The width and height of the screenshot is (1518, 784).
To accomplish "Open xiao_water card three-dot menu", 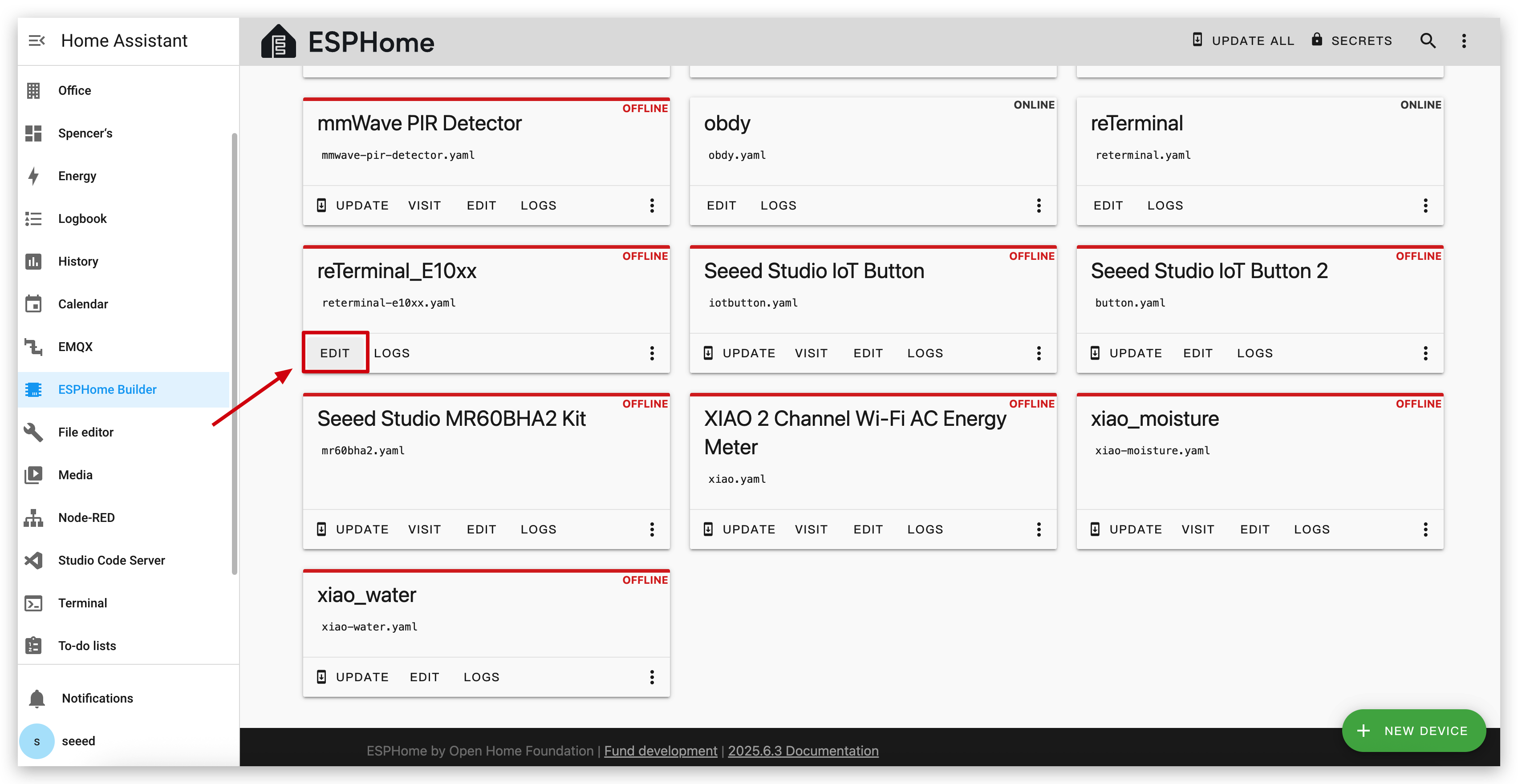I will click(652, 677).
